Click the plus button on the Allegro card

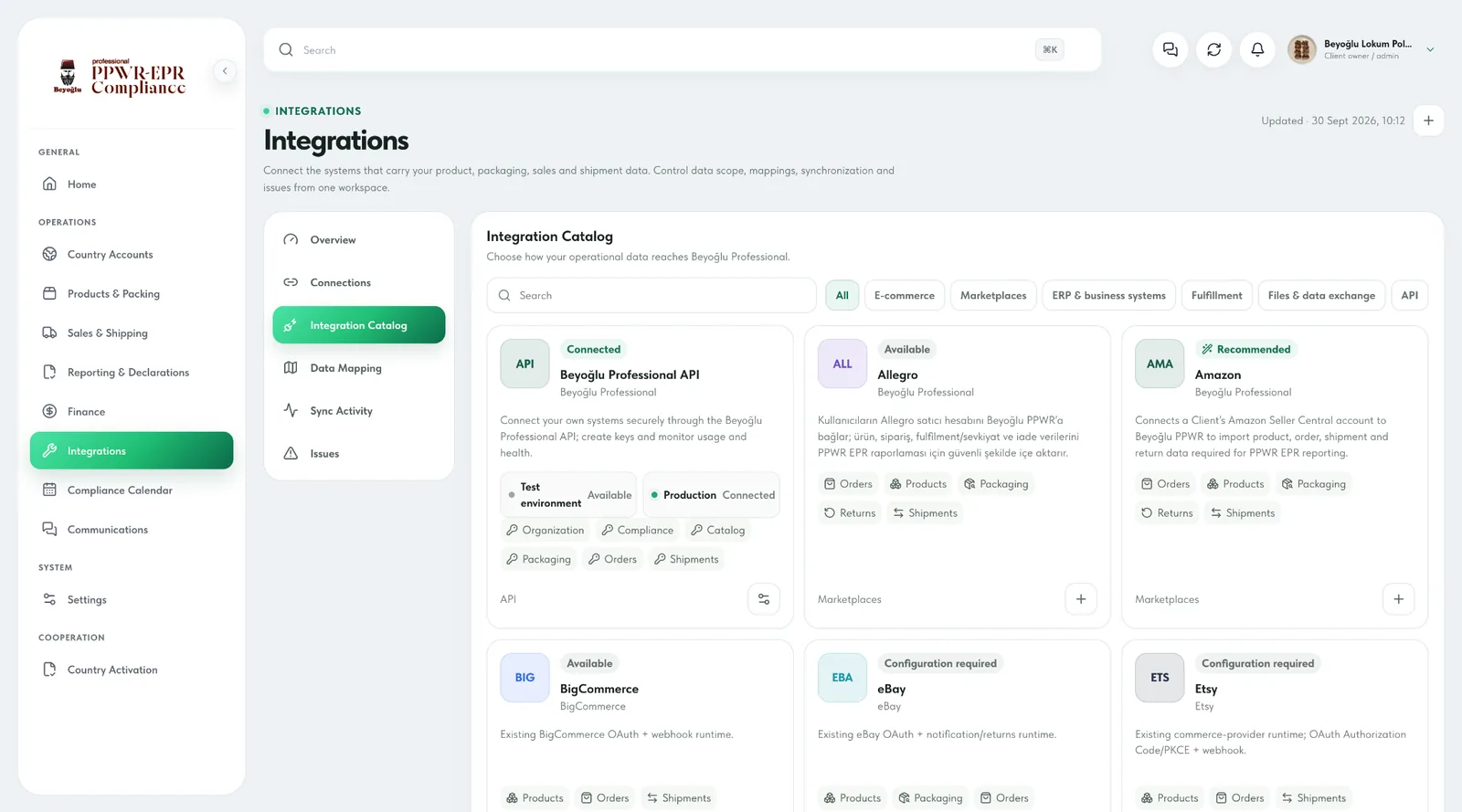(1081, 599)
